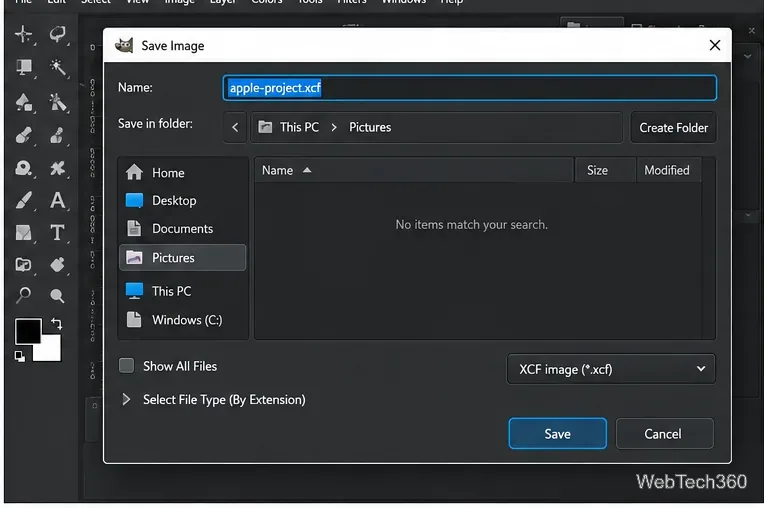Open the Help menu in GIMP menu bar
764x508 pixels.
tap(452, 2)
